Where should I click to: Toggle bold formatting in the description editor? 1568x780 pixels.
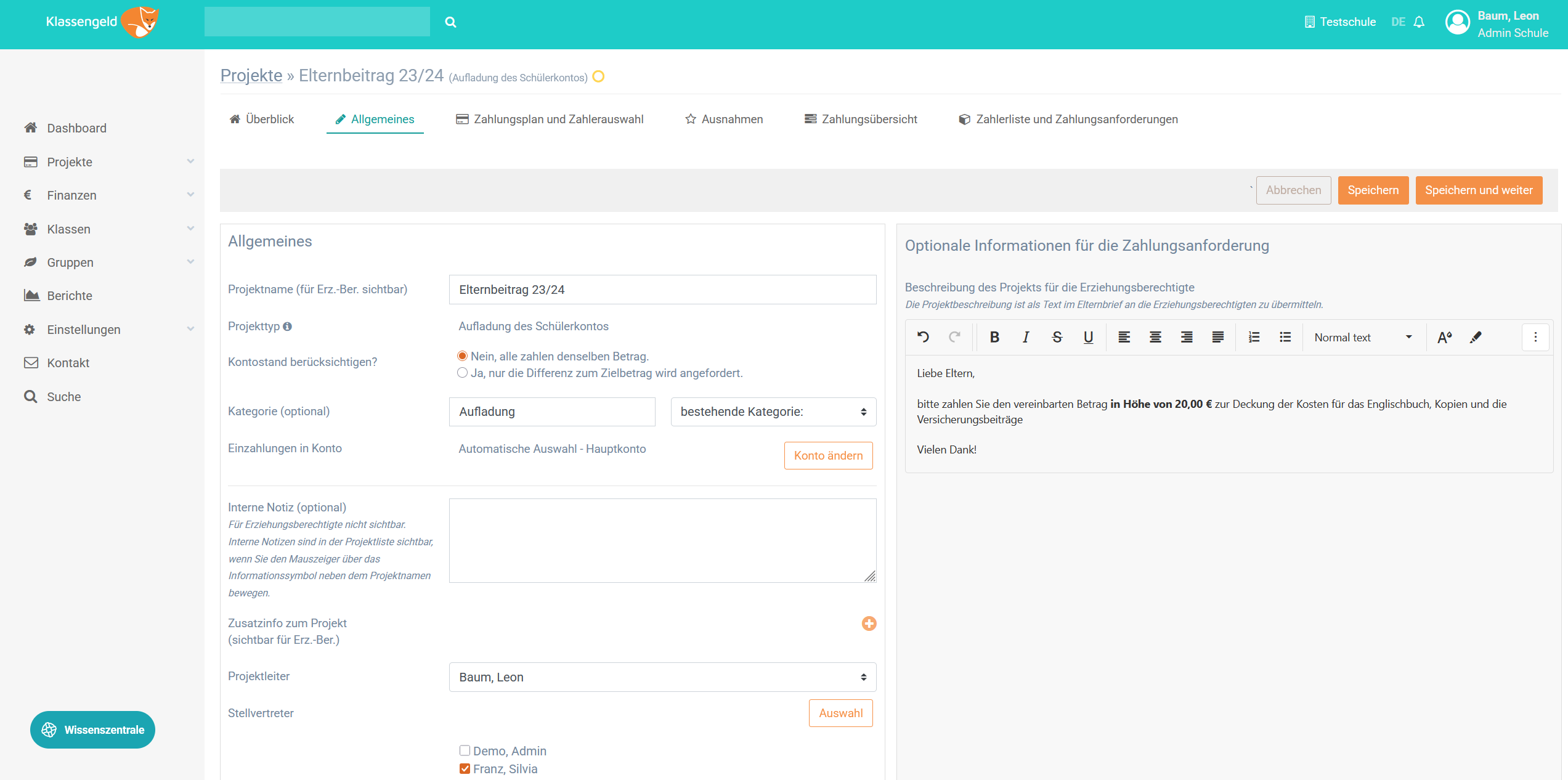(x=994, y=337)
